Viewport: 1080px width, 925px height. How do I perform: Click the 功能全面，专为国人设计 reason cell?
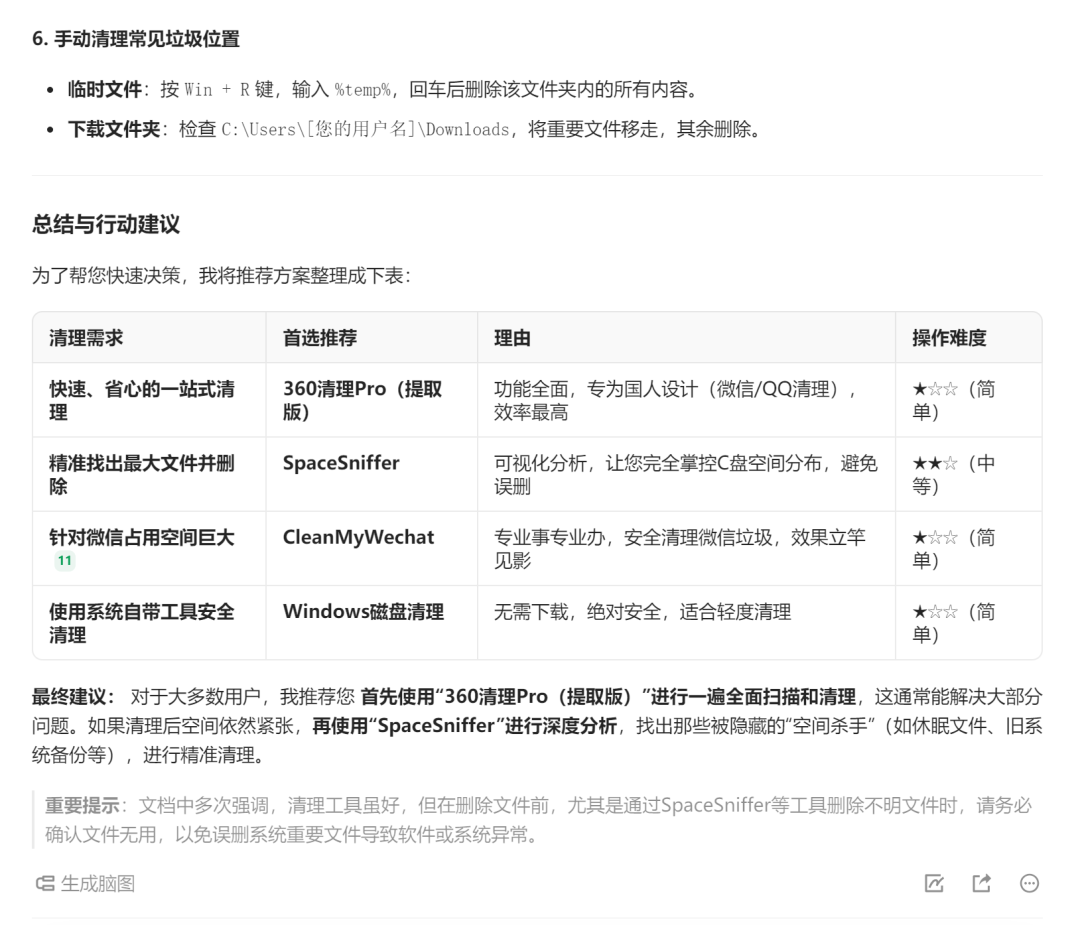686,400
